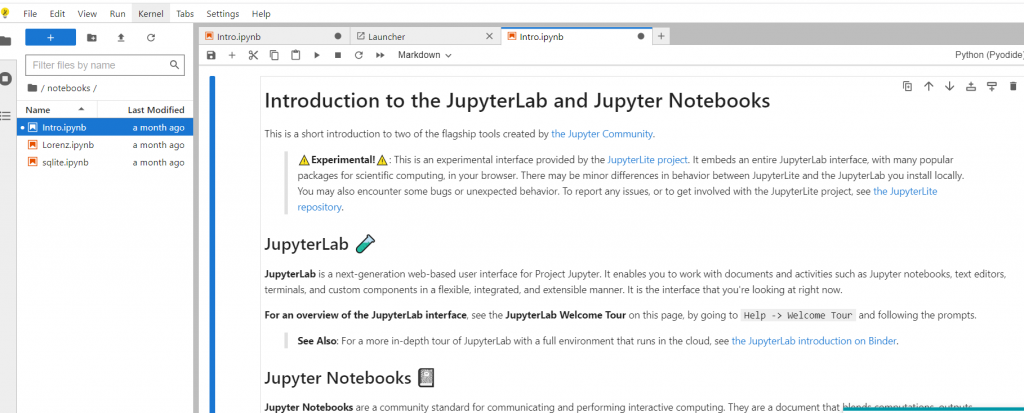Copy the selected cell from toolbar
Image resolution: width=1024 pixels, height=413 pixels.
[x=274, y=56]
